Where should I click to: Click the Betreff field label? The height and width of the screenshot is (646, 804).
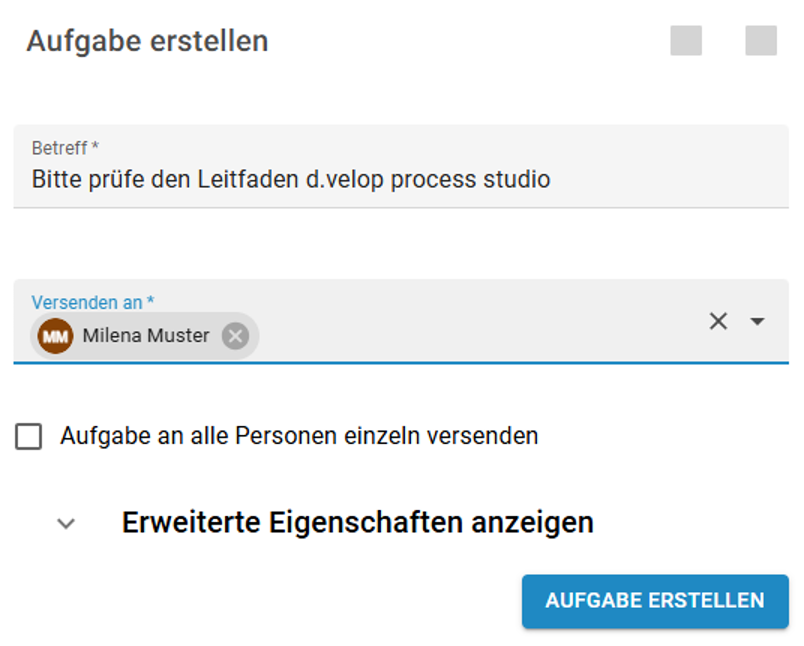point(65,148)
